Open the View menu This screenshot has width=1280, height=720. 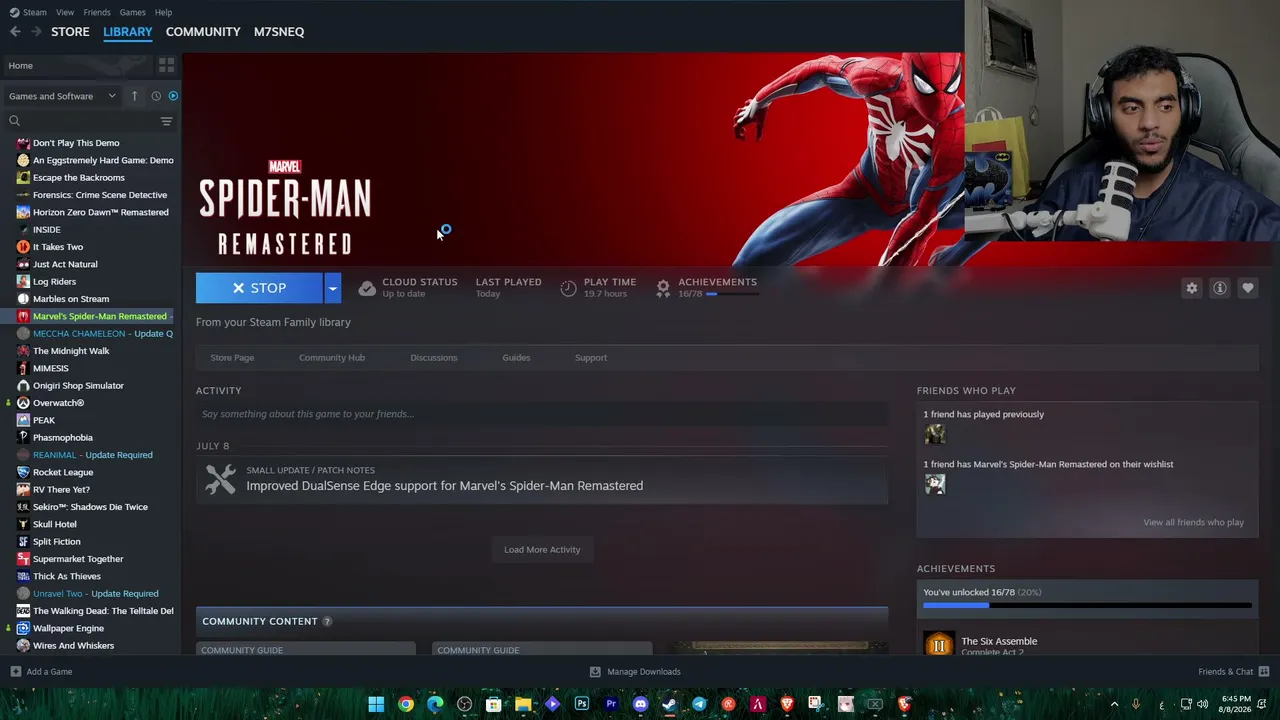point(65,12)
